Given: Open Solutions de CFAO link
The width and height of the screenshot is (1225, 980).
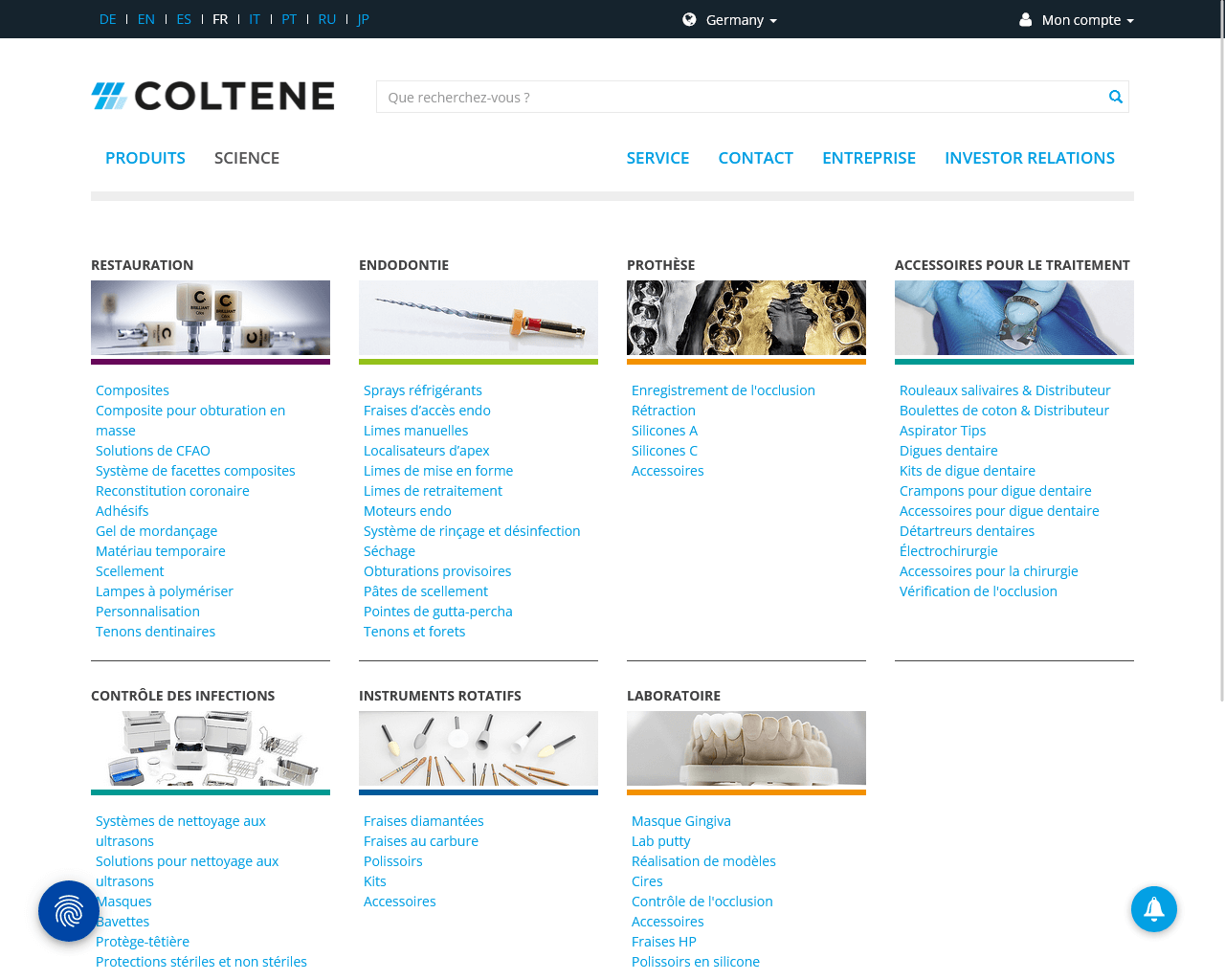Looking at the screenshot, I should pos(153,451).
